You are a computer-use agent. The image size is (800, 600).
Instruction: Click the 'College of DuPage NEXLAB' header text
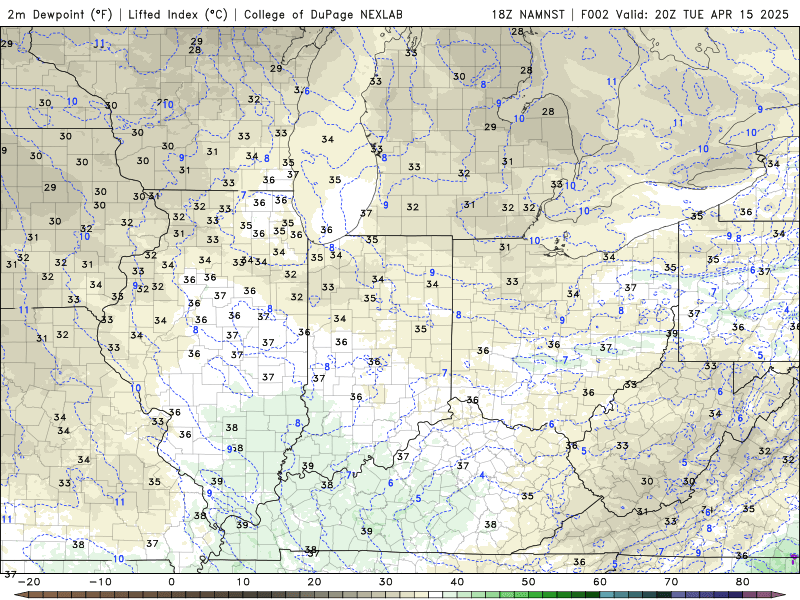(323, 14)
